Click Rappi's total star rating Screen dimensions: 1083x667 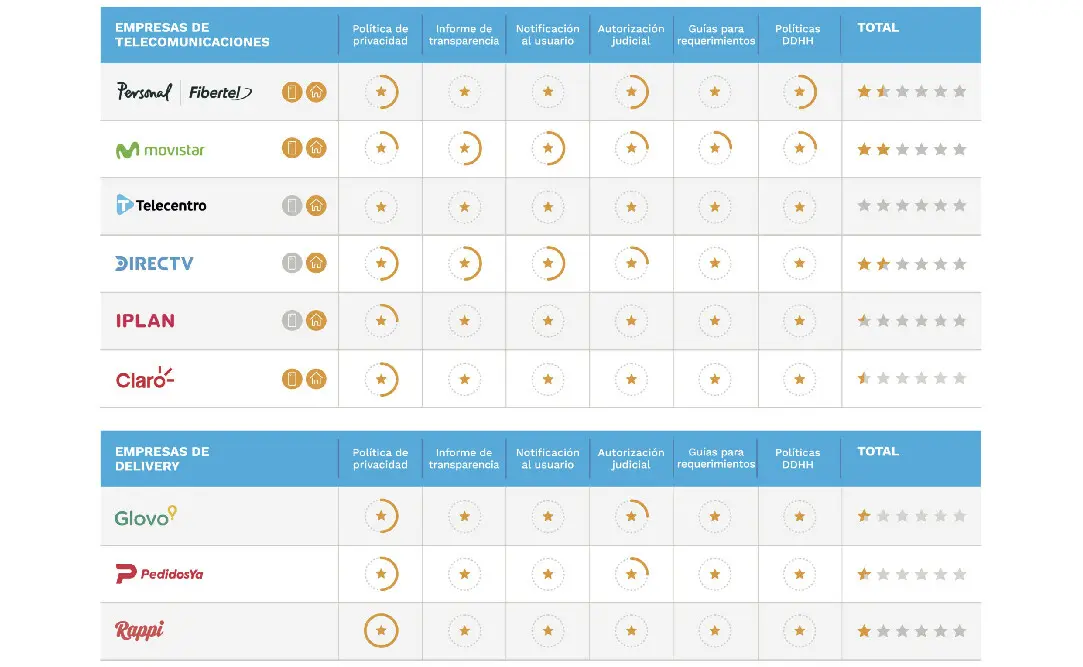[912, 631]
